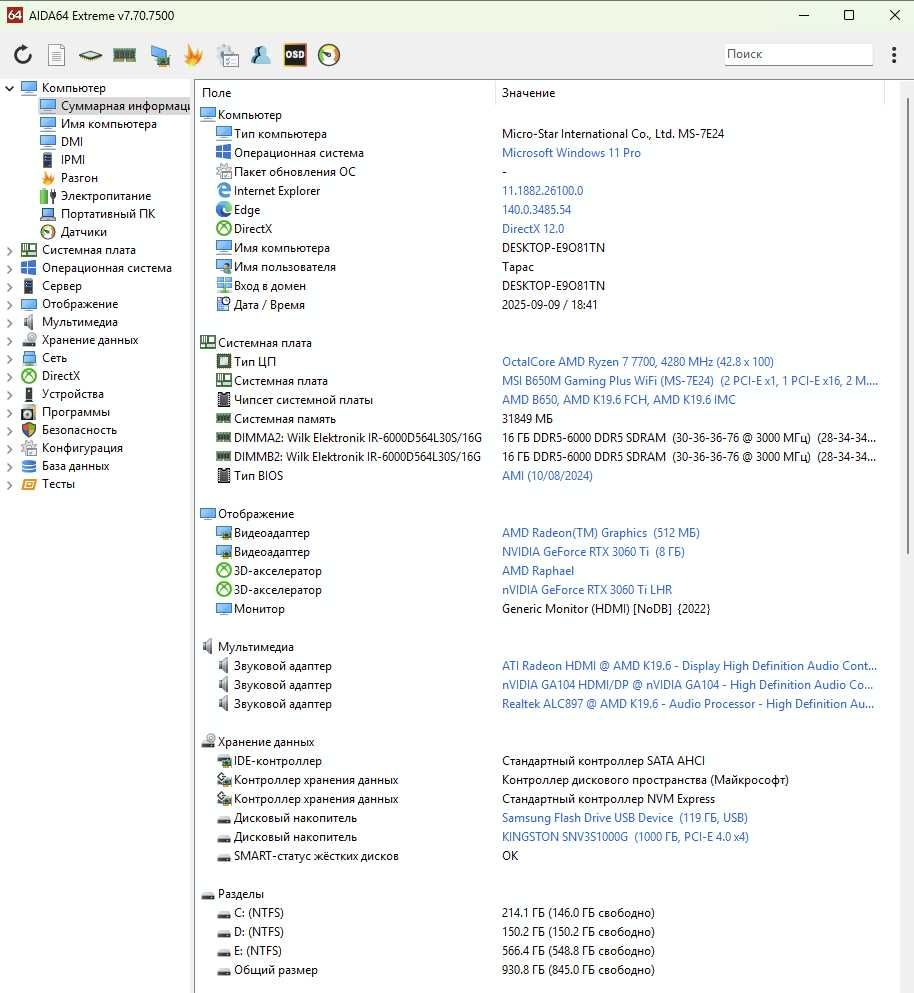
Task: Open the Realtek ALC897 audio adapter link
Action: [688, 704]
